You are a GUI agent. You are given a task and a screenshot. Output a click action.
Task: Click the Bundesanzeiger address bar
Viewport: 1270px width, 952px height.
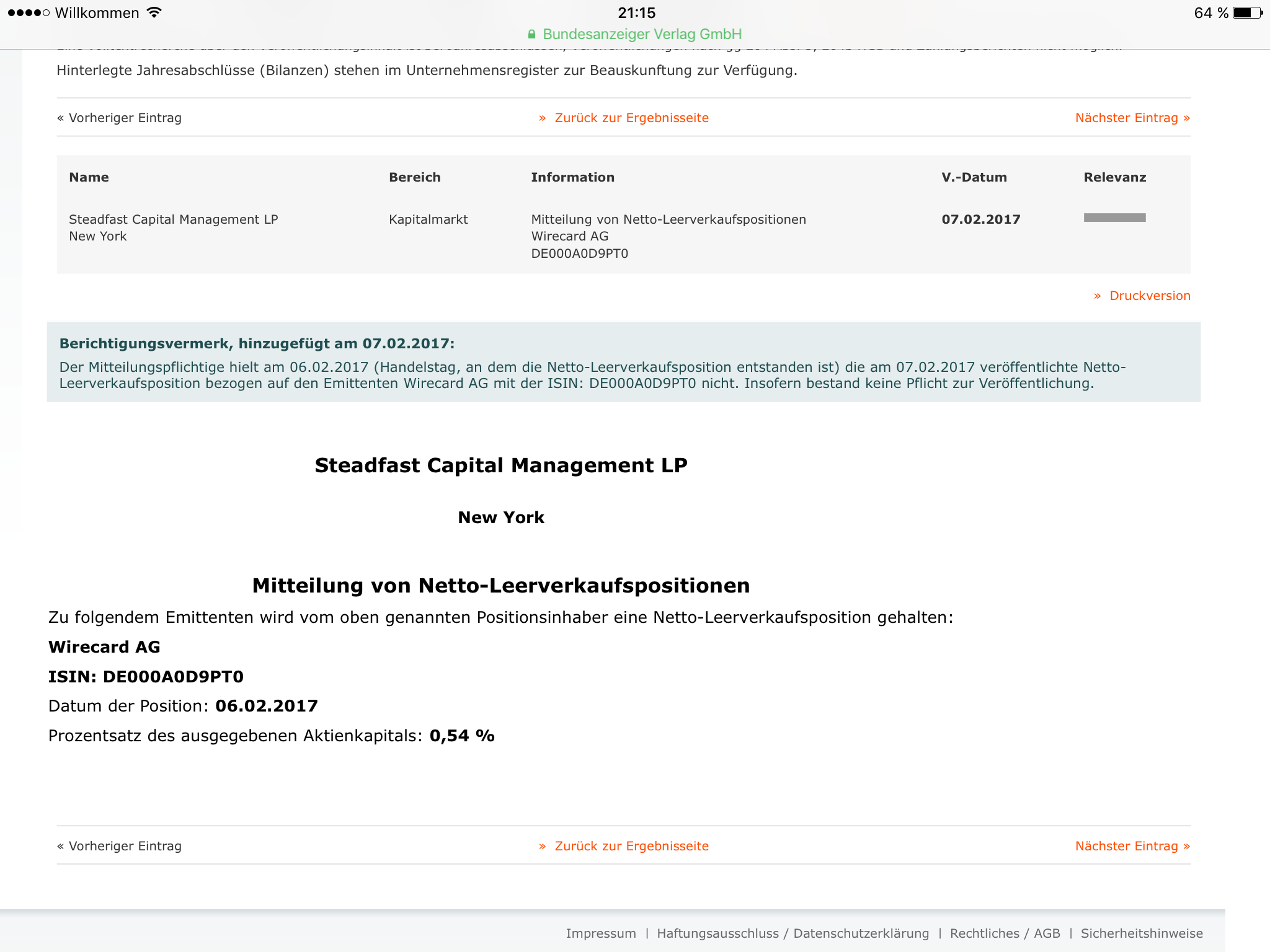641,34
